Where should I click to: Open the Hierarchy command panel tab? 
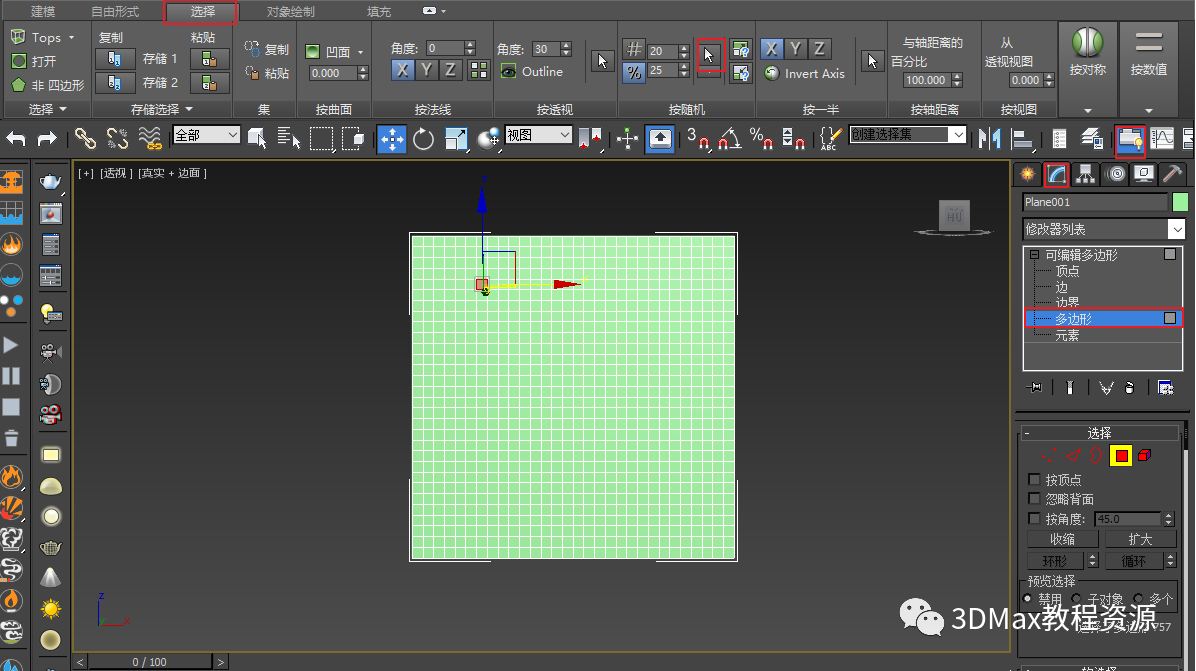click(1085, 175)
